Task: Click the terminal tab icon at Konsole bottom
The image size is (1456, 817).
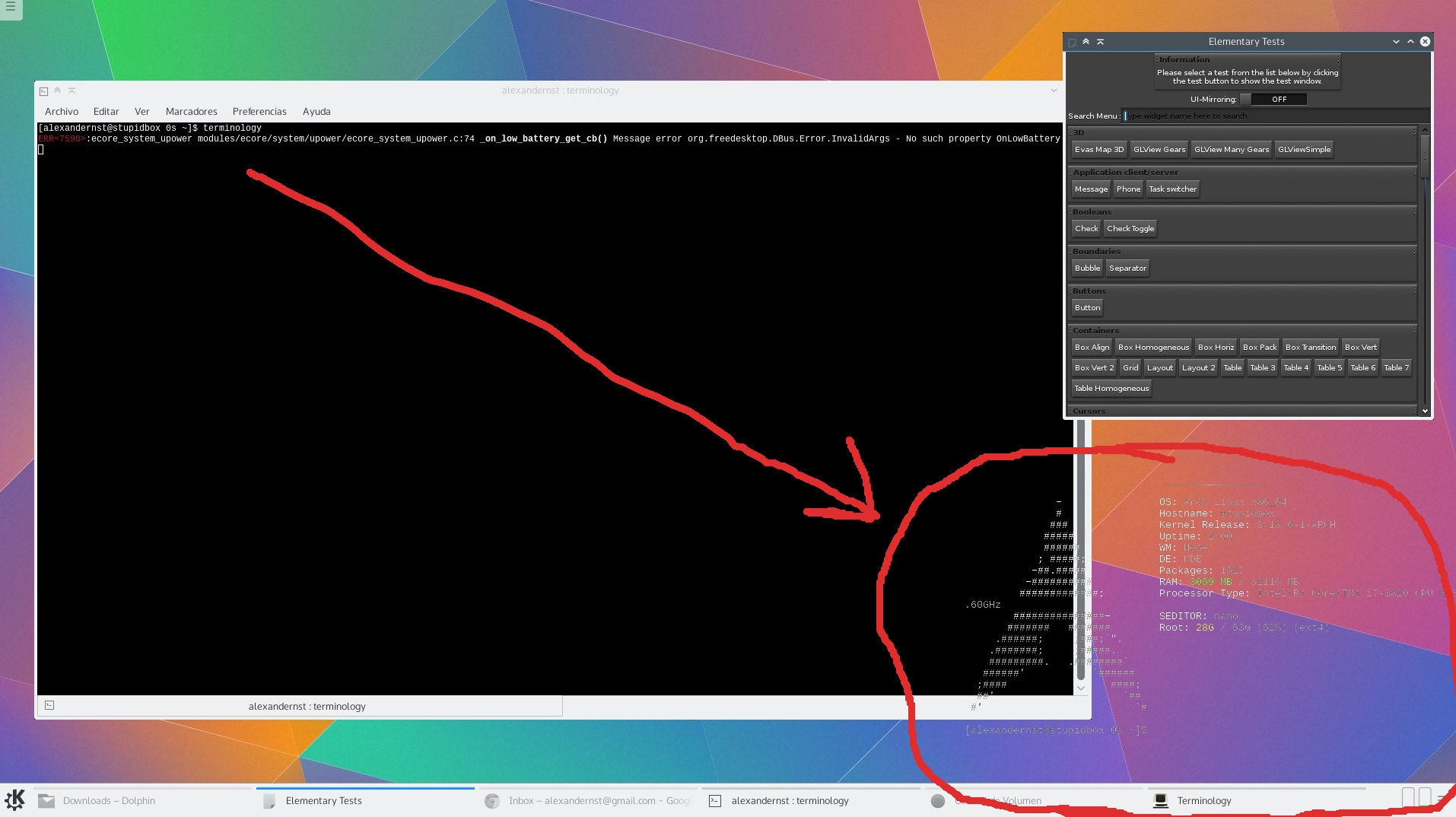Action: (x=49, y=705)
